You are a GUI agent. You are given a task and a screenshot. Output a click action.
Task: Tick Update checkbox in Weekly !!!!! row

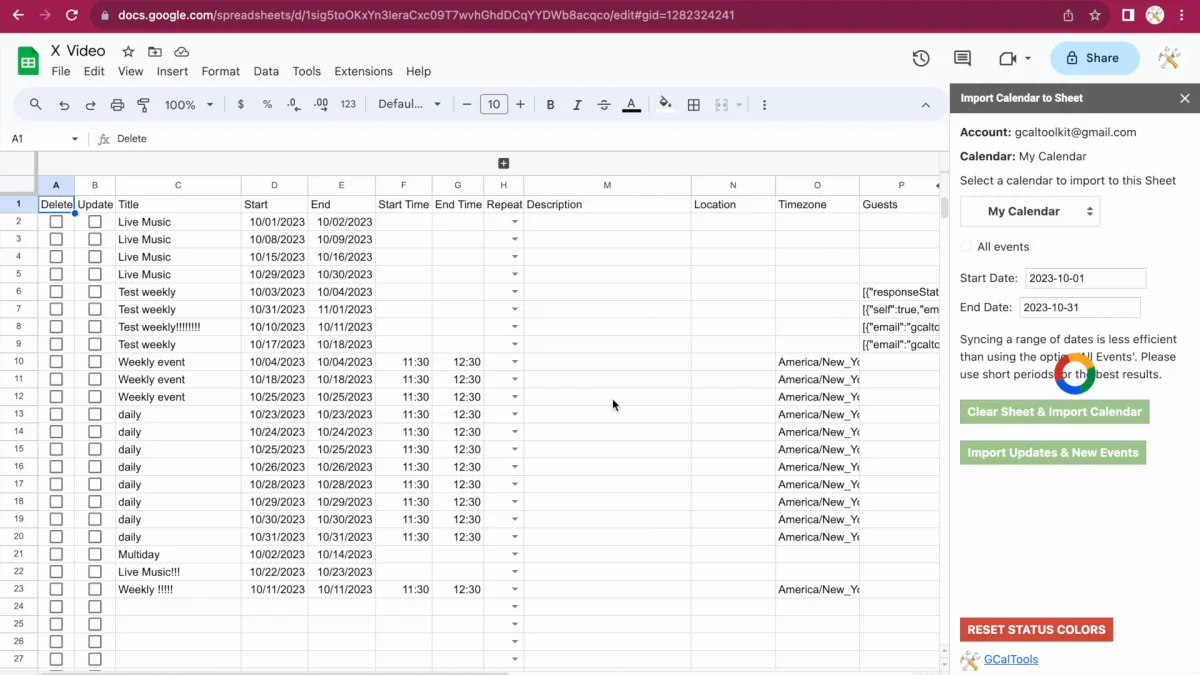95,589
